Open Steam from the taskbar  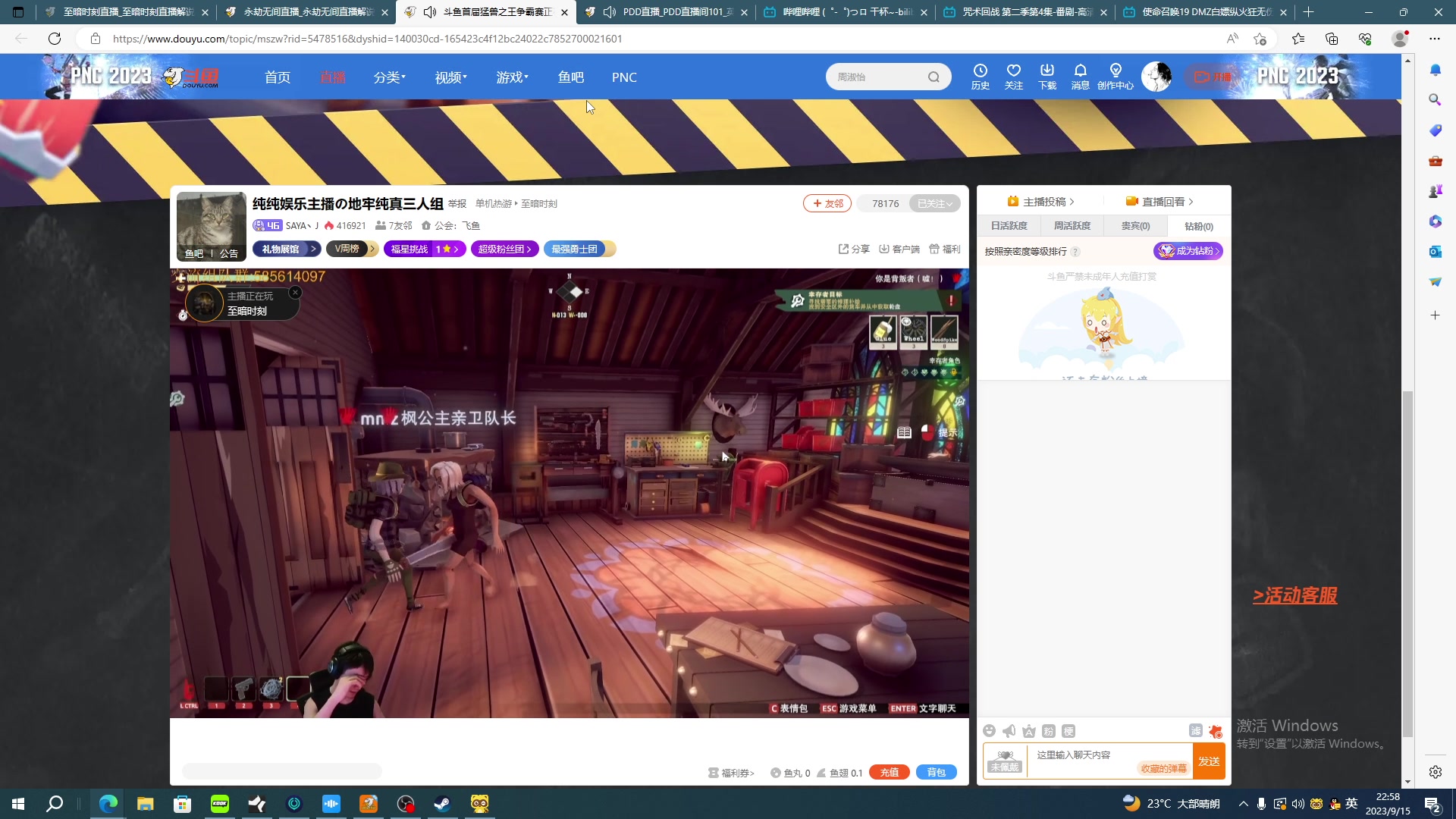[x=443, y=804]
